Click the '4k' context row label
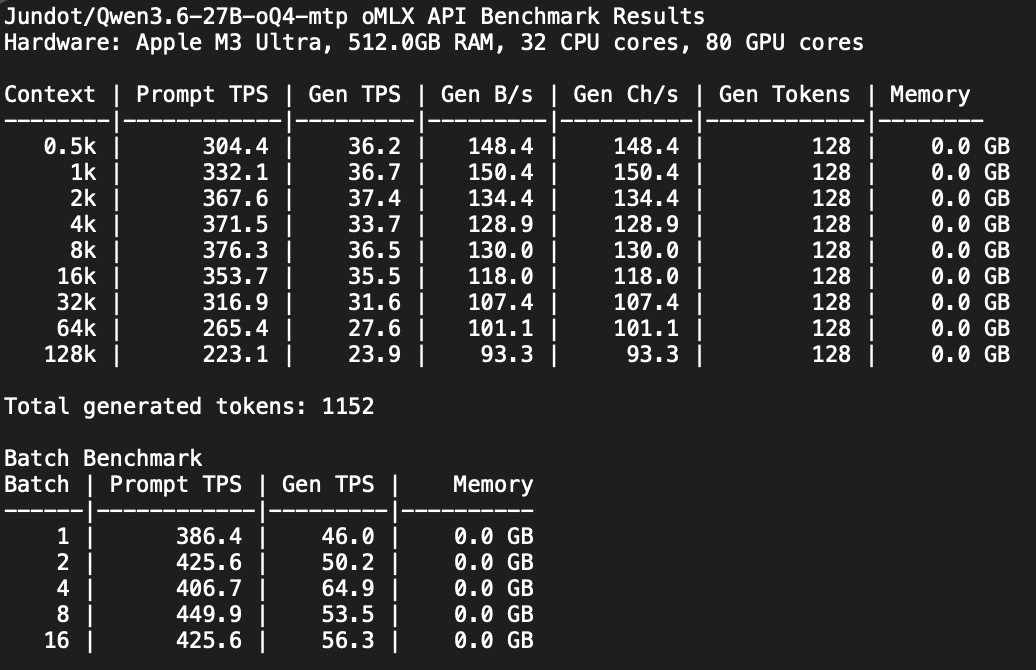Image resolution: width=1036 pixels, height=670 pixels. [x=83, y=224]
